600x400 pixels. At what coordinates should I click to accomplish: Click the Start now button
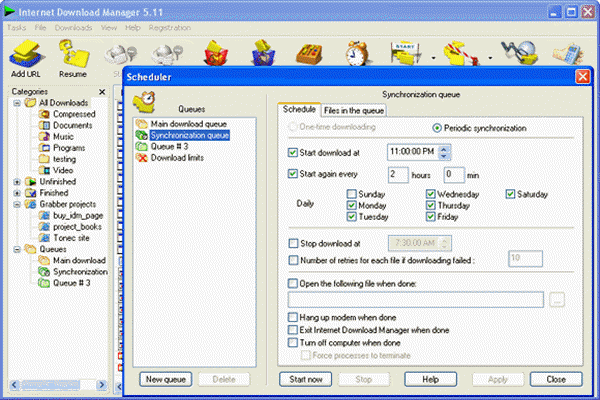[x=304, y=379]
